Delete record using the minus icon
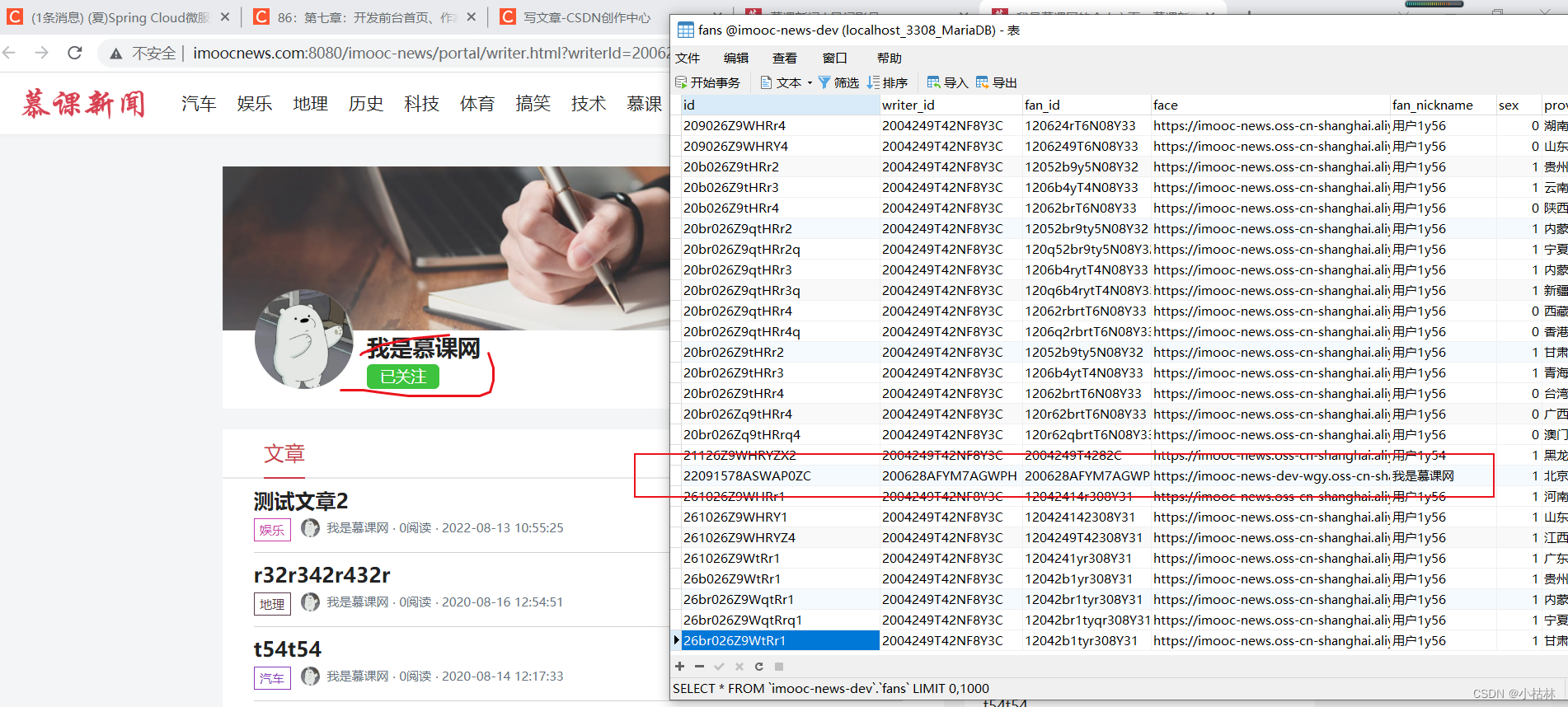 point(699,666)
